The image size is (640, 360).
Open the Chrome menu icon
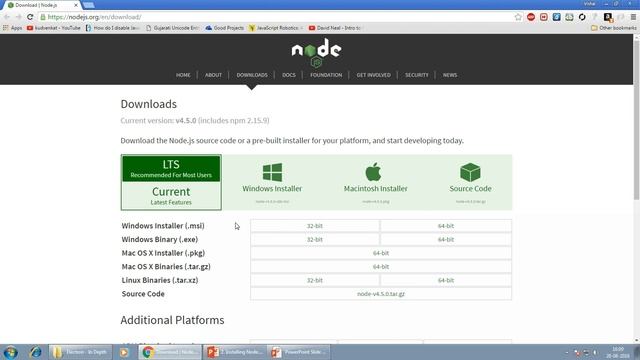click(x=633, y=17)
